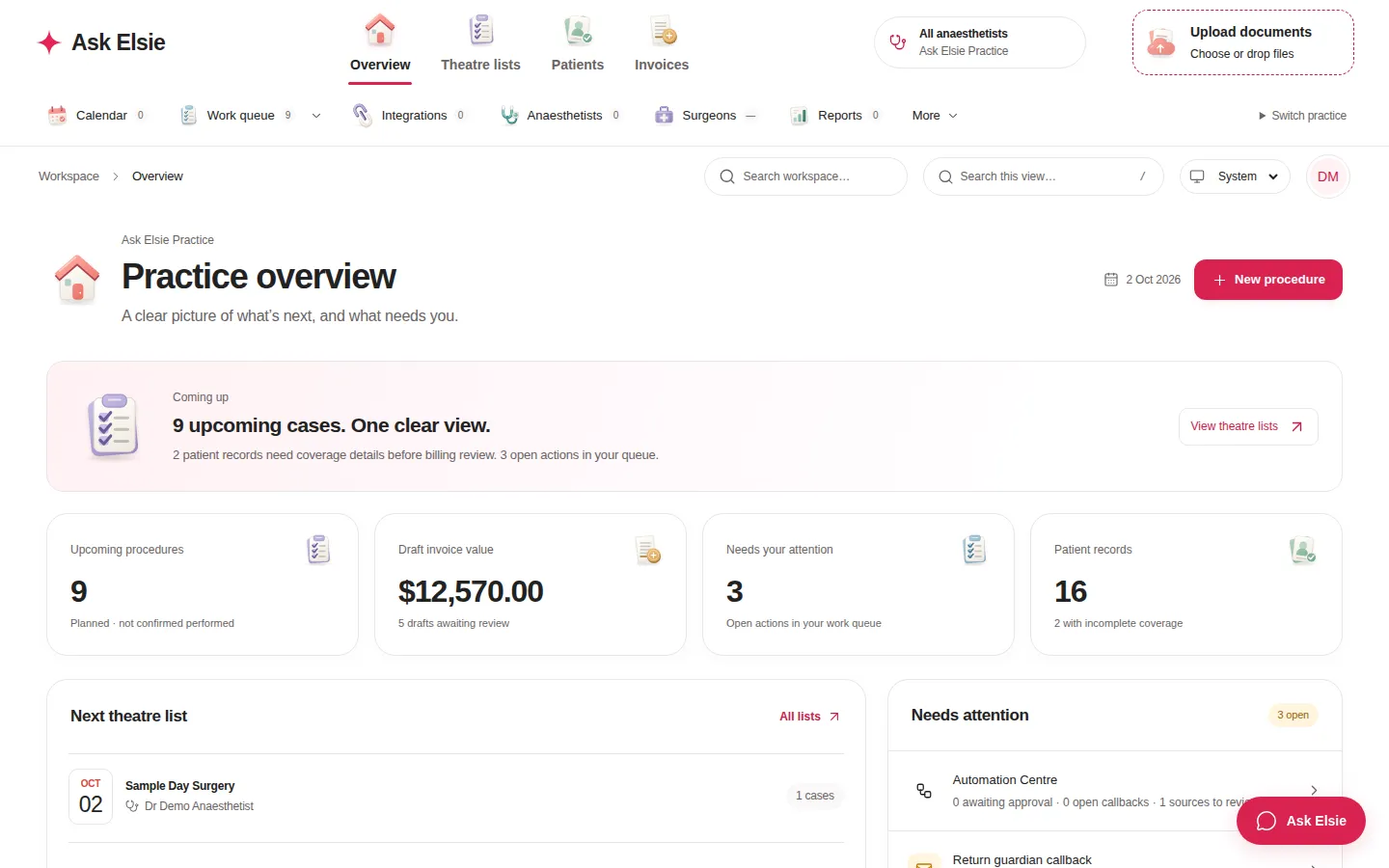Viewport: 1389px width, 868px height.
Task: Click the Surgeons medical kit icon
Action: point(664,116)
